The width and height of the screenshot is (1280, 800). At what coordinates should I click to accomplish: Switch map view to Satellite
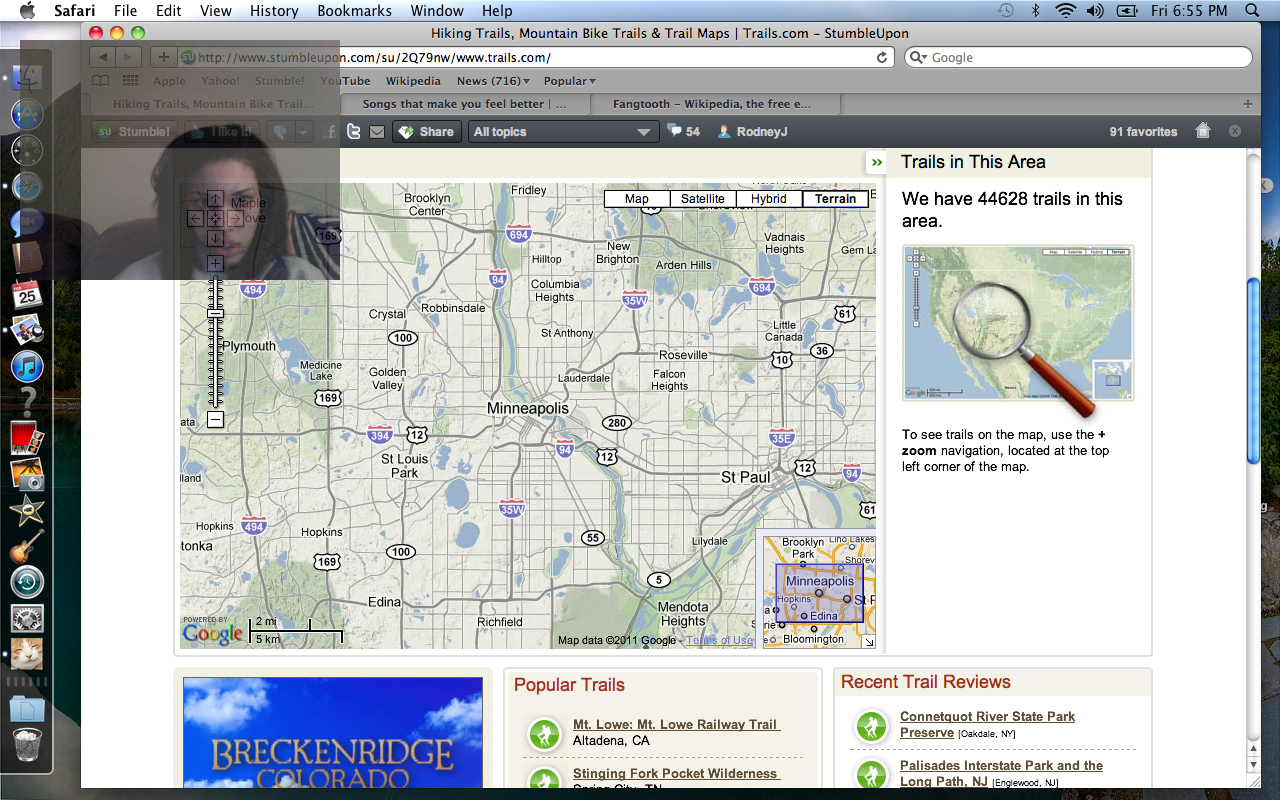coord(702,199)
